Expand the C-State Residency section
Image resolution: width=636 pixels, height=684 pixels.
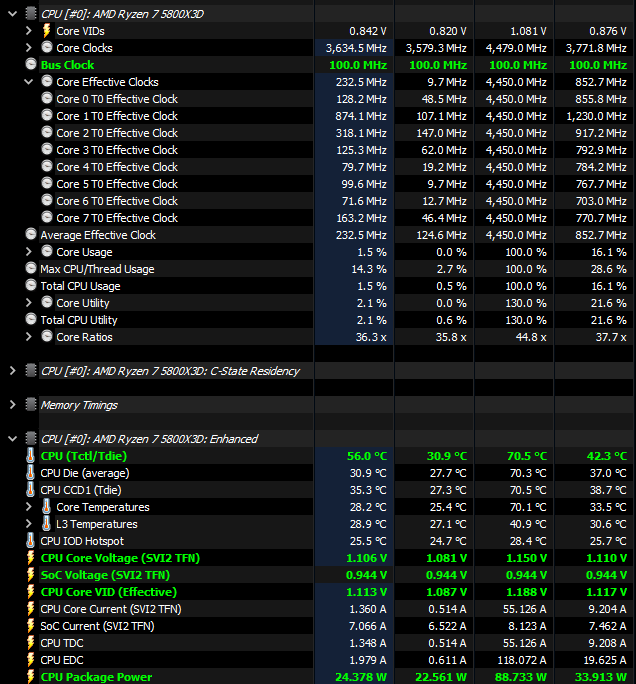[x=13, y=371]
